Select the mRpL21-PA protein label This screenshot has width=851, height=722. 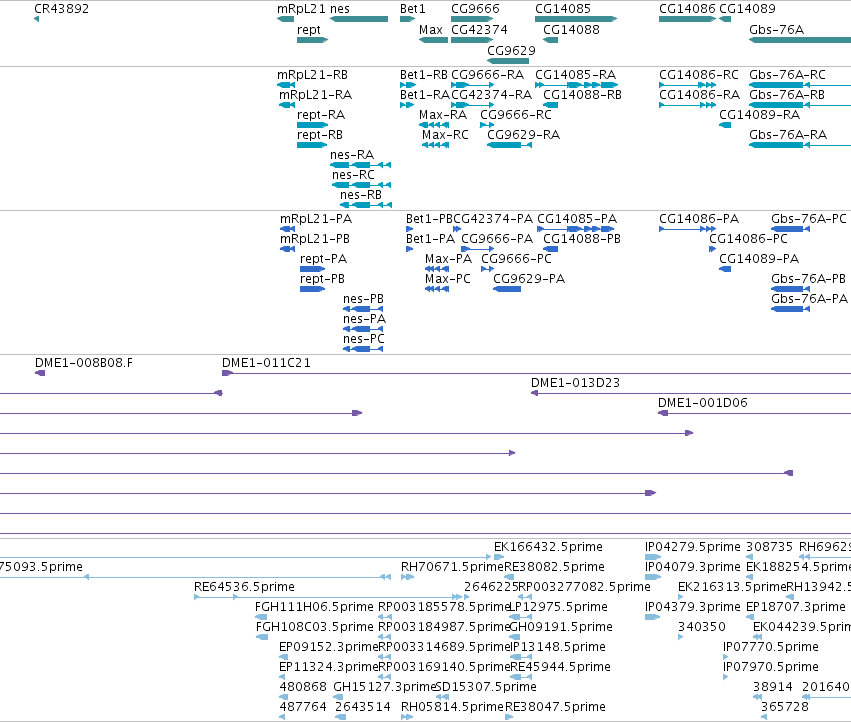(316, 219)
